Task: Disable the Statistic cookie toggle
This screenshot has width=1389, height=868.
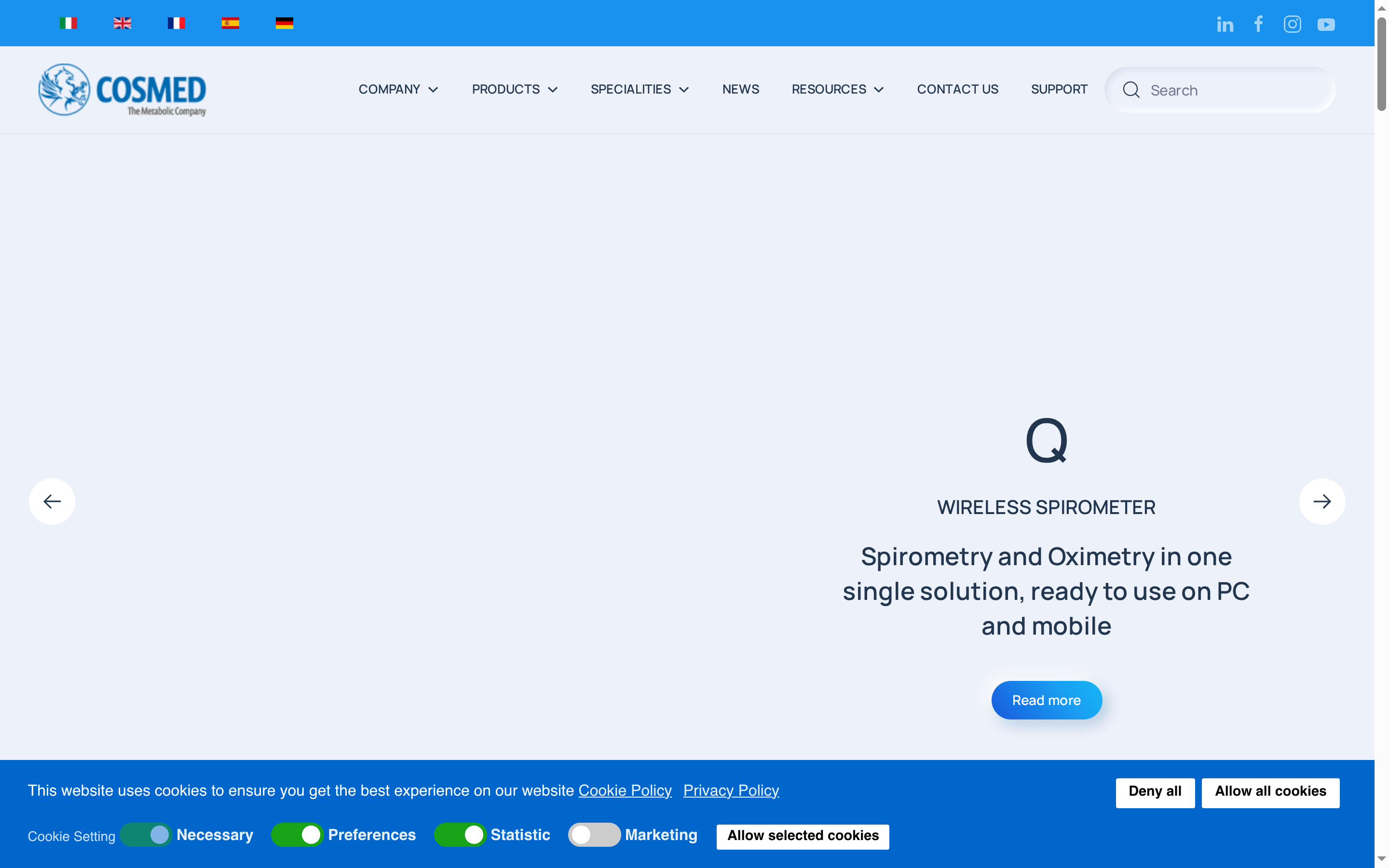Action: (461, 835)
